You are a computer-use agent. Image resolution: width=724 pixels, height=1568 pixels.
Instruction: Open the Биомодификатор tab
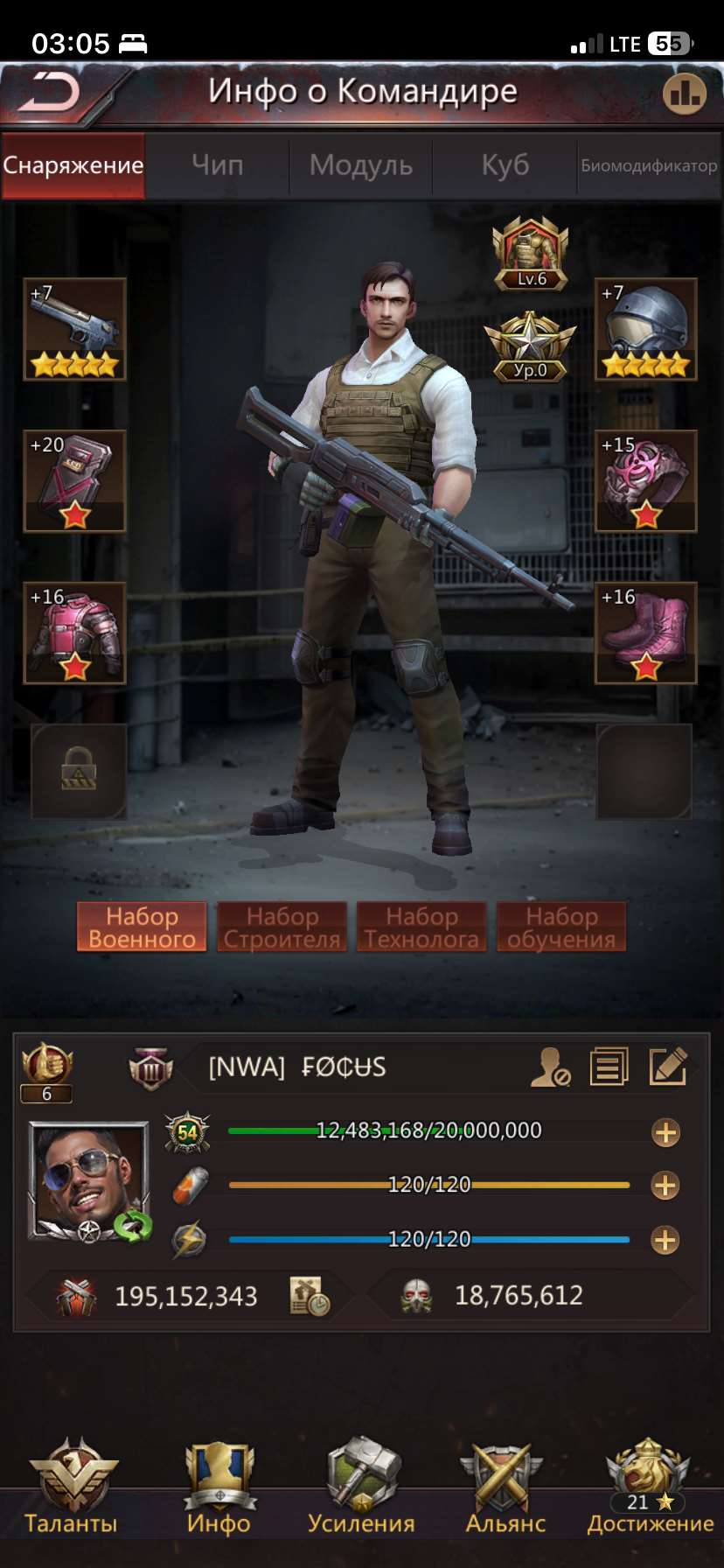pyautogui.click(x=649, y=165)
